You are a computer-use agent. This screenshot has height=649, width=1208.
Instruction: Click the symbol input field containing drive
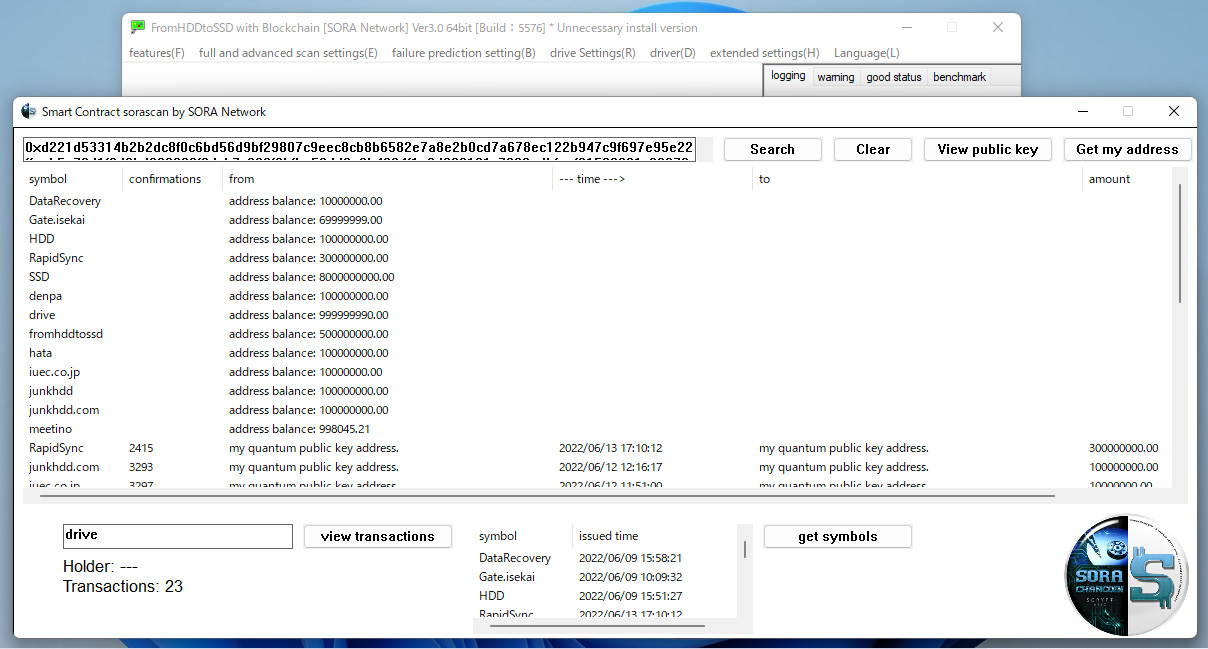click(178, 536)
